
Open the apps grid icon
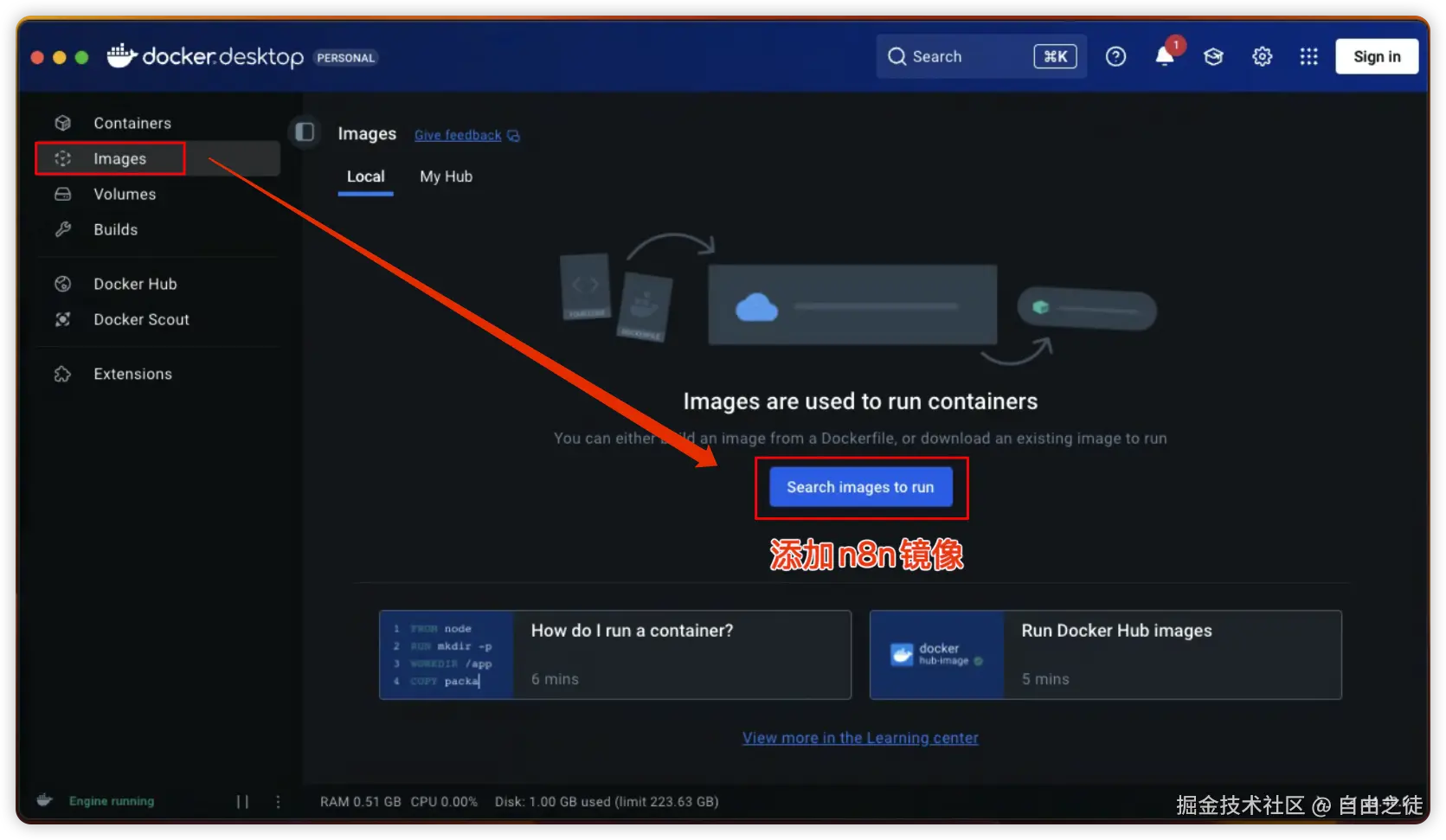1308,57
